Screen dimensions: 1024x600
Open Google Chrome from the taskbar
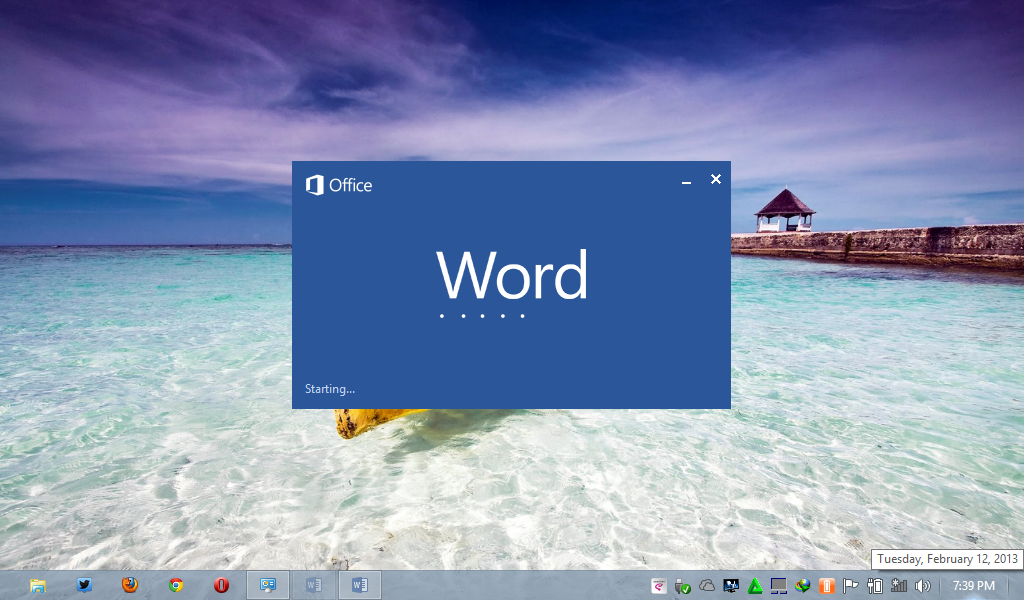pos(176,585)
